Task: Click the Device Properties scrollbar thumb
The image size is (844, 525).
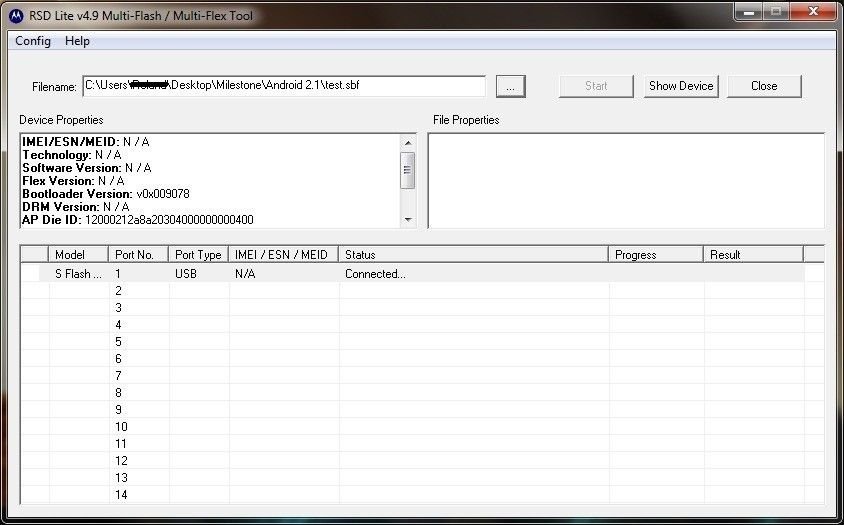Action: point(407,170)
